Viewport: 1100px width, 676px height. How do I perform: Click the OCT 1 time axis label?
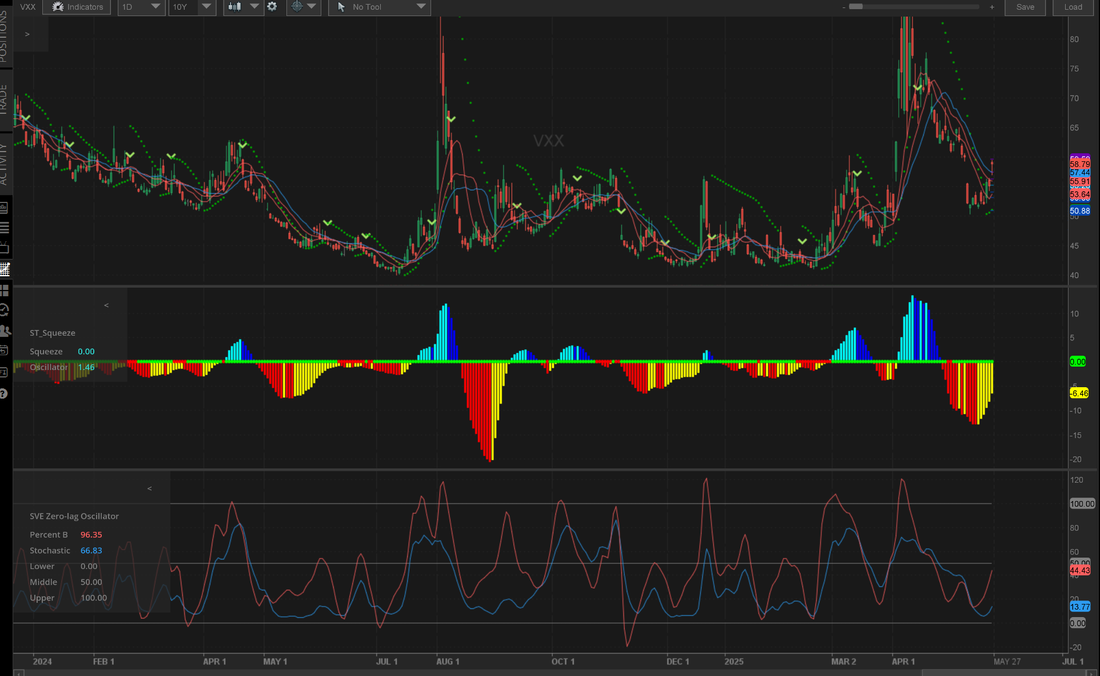(563, 662)
